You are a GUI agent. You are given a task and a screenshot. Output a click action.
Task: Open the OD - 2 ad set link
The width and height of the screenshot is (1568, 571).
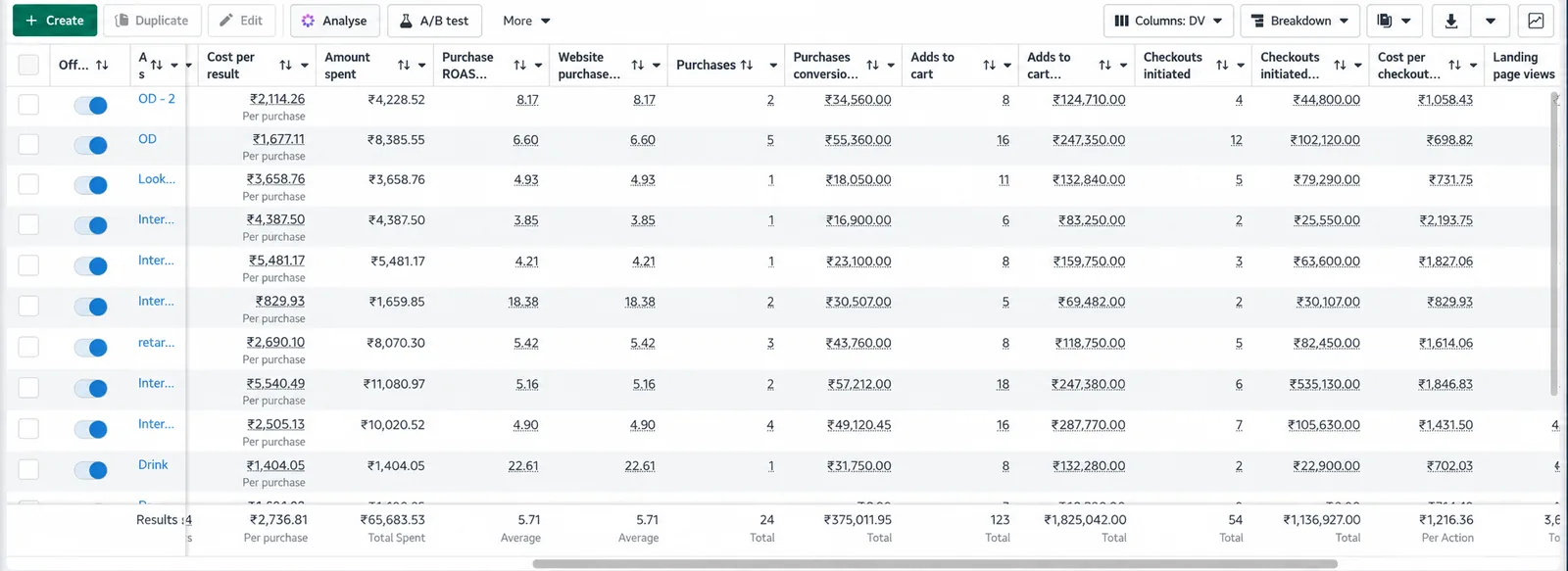pyautogui.click(x=157, y=99)
